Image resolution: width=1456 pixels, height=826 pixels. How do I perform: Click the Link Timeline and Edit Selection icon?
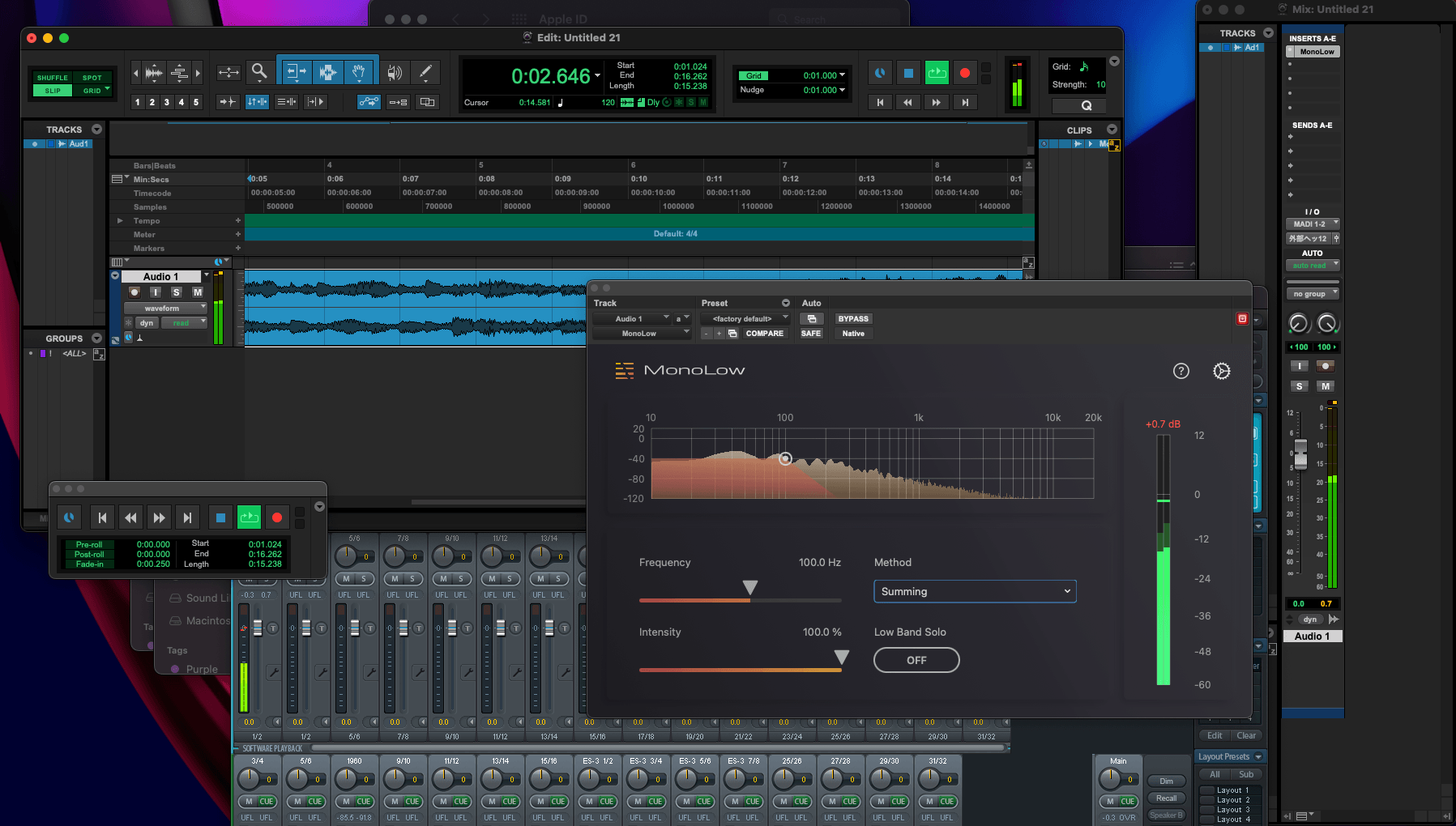coord(258,102)
